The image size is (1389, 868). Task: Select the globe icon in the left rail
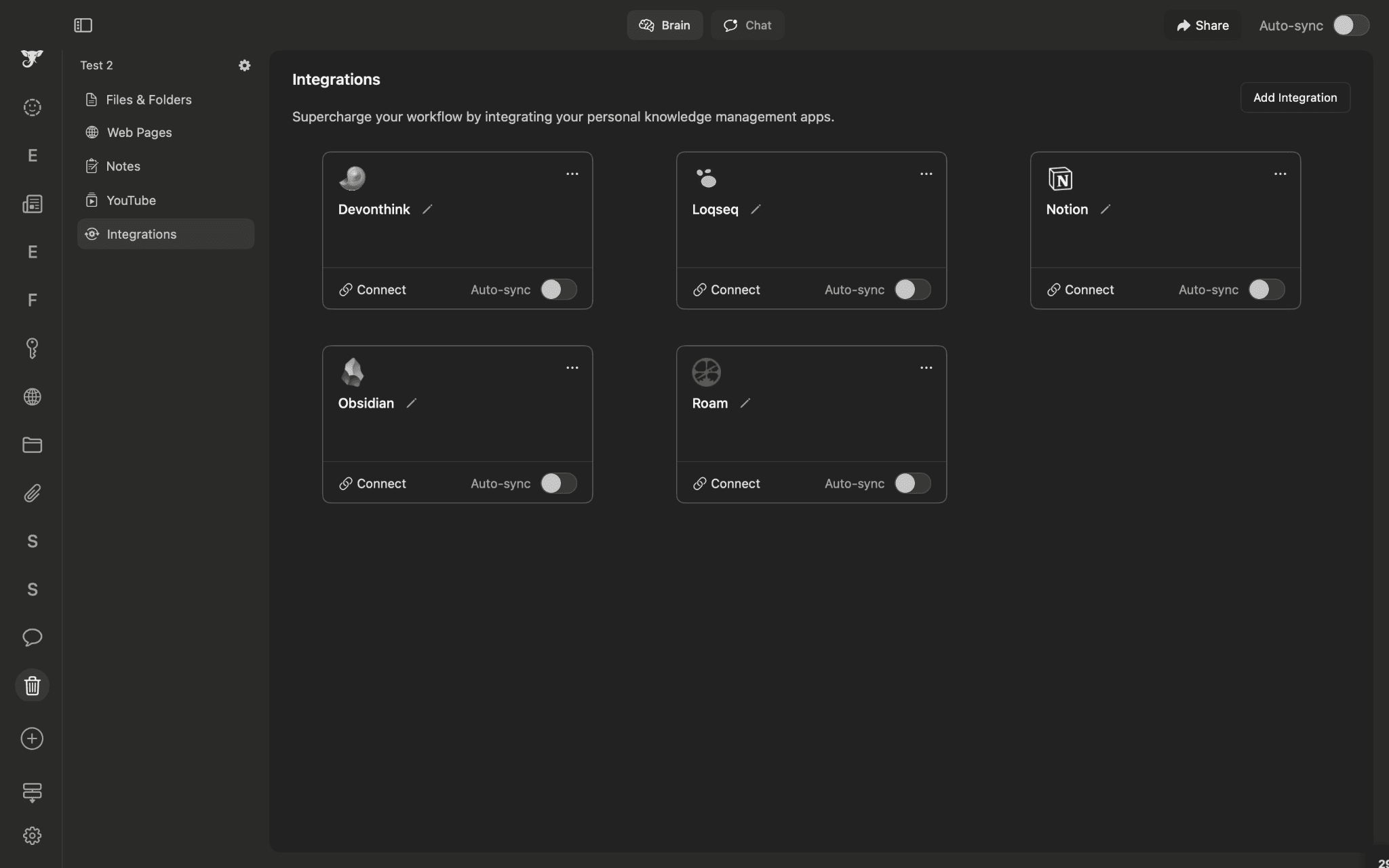pos(32,397)
